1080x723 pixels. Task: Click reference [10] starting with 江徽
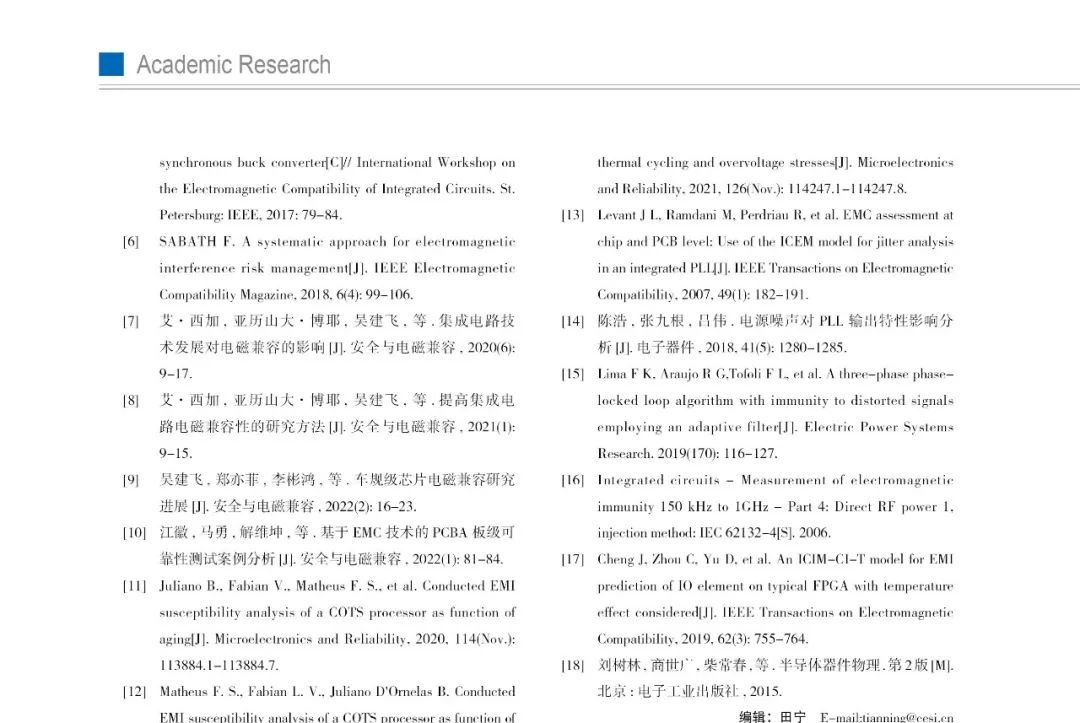click(134, 533)
